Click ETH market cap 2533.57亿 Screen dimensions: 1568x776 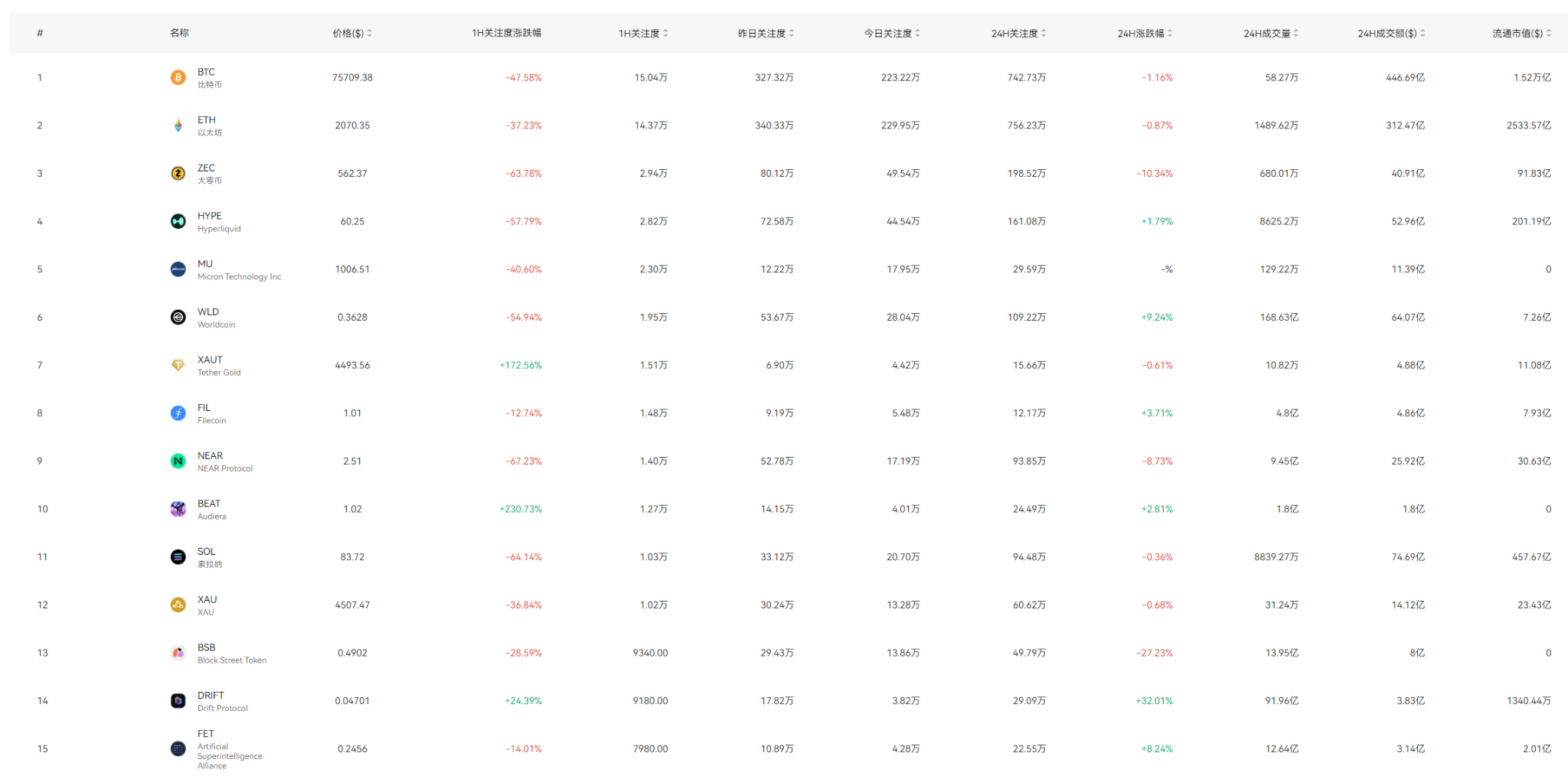coord(1529,126)
